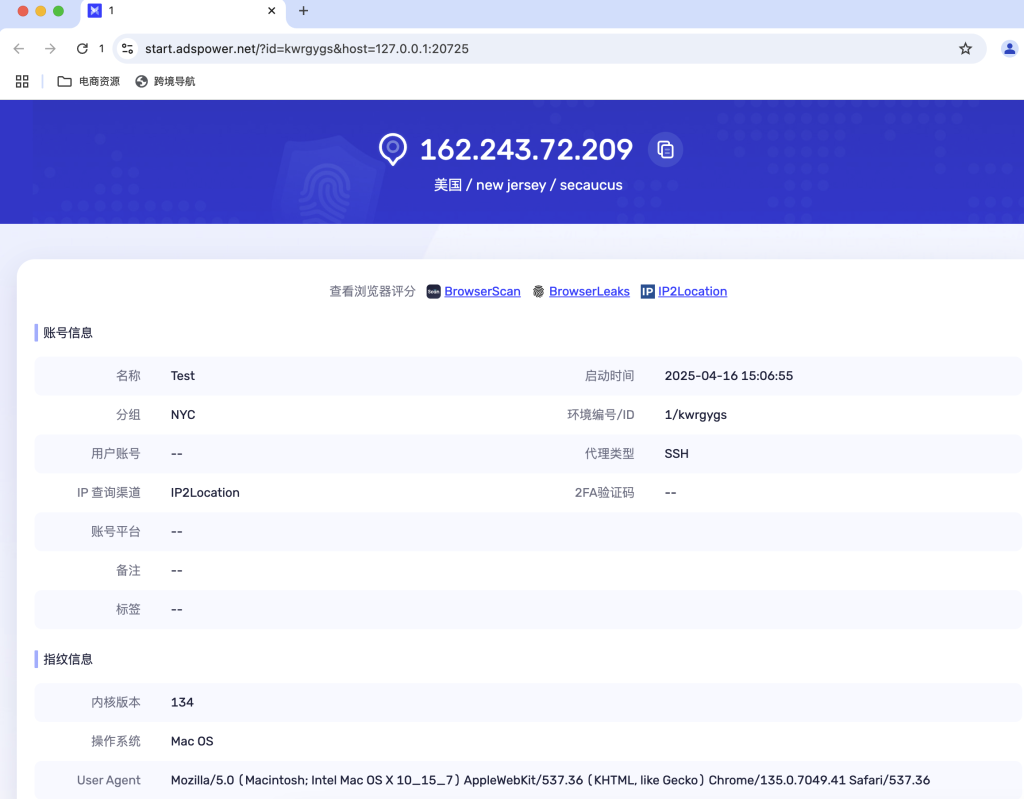This screenshot has width=1024, height=799.
Task: Reload the current page
Action: 82,48
